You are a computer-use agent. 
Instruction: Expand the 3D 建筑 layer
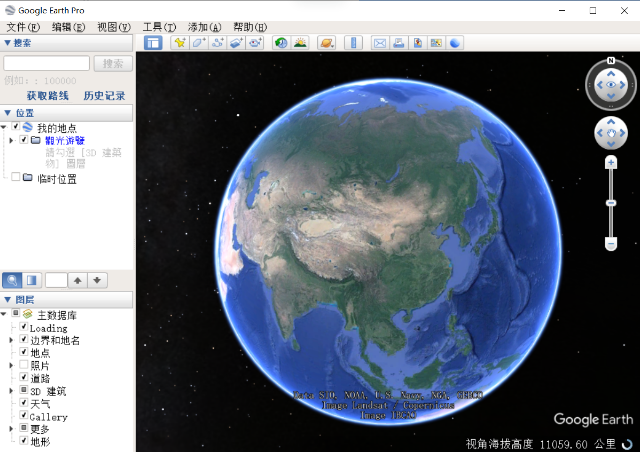pyautogui.click(x=11, y=391)
